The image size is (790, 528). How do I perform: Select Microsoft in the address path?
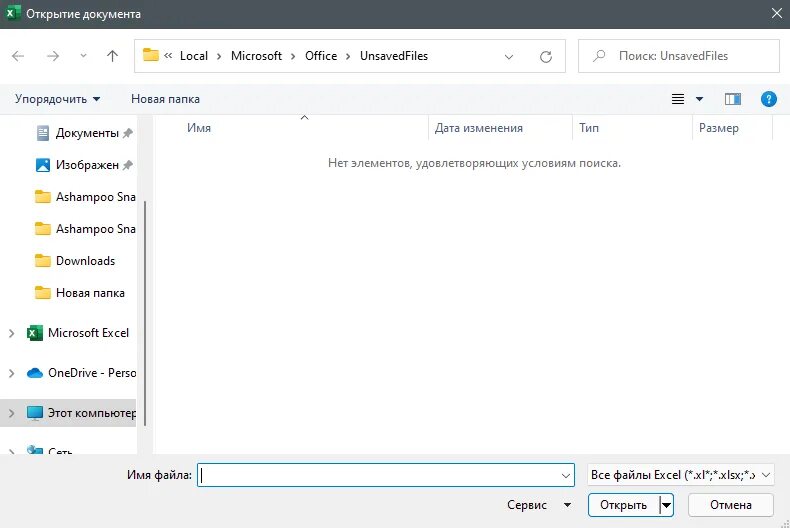coord(256,56)
